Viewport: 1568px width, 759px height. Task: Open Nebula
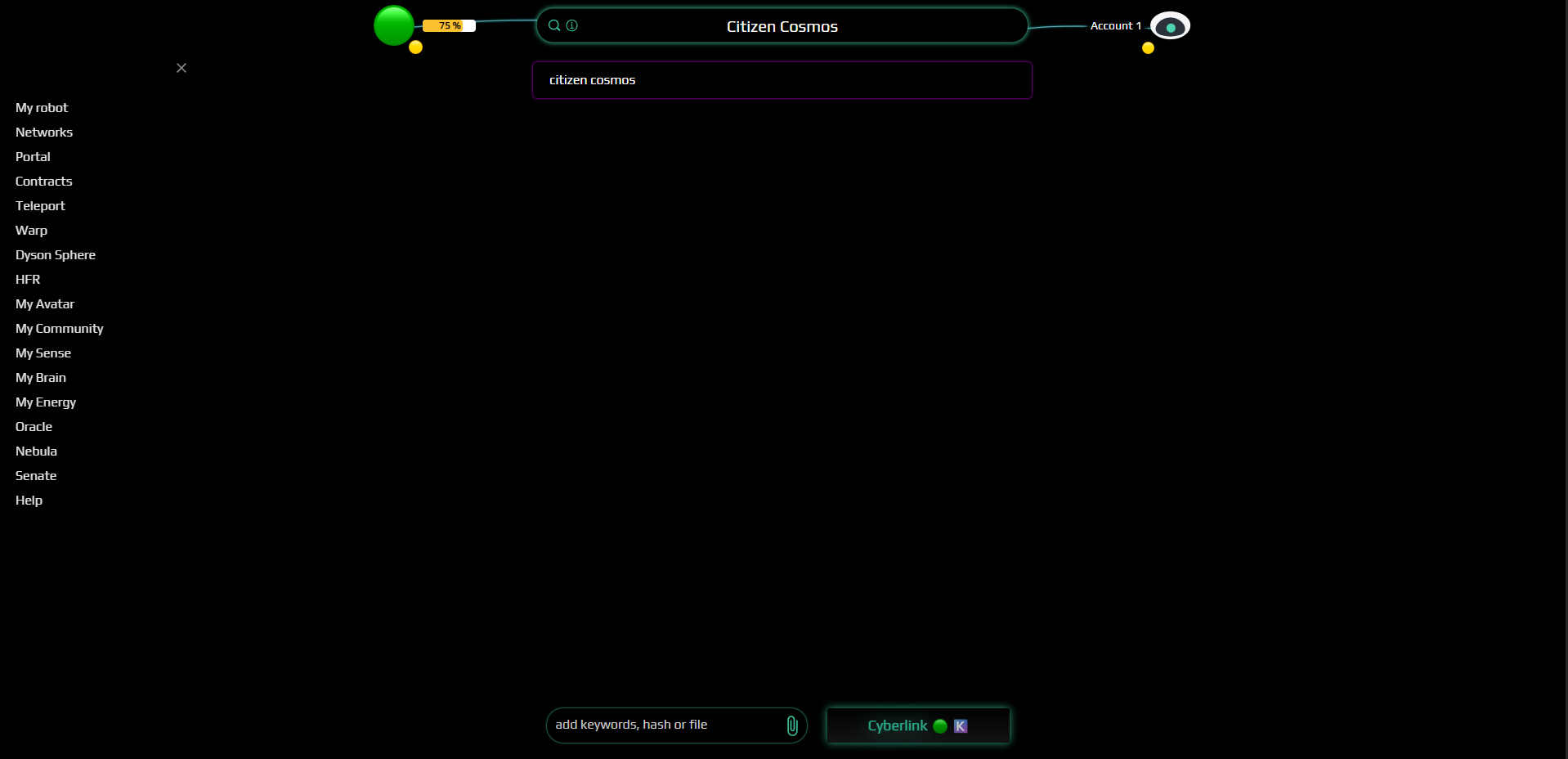36,451
